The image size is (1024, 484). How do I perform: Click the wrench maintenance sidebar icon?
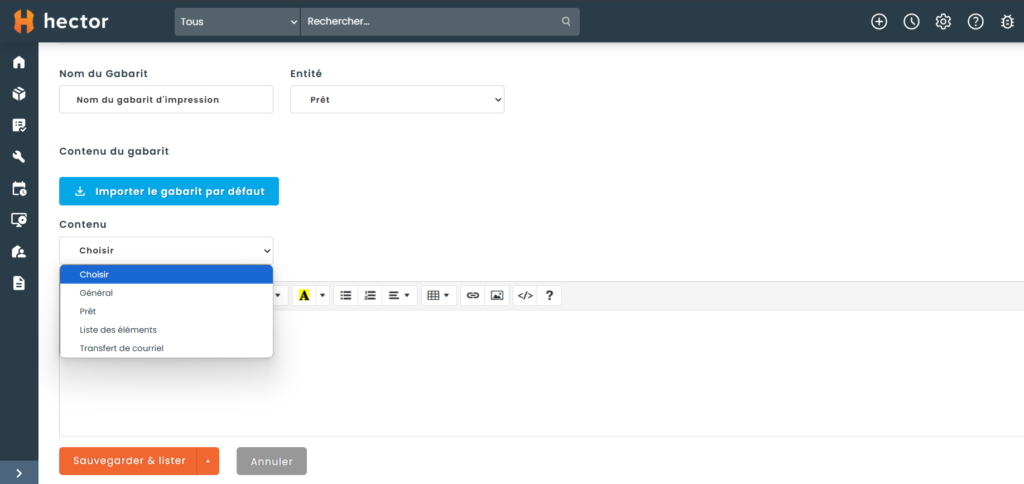(18, 157)
